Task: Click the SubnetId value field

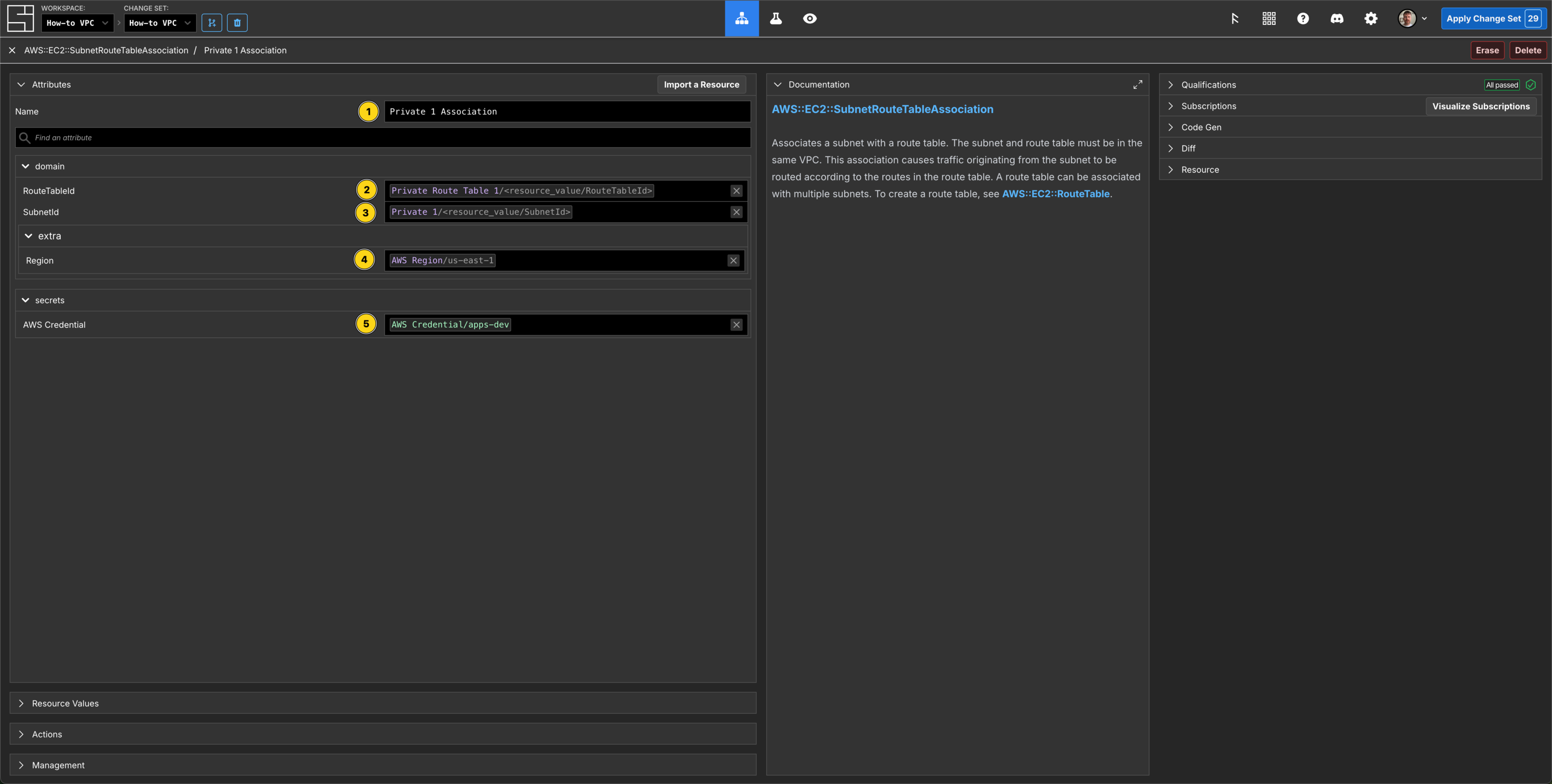Action: [565, 212]
